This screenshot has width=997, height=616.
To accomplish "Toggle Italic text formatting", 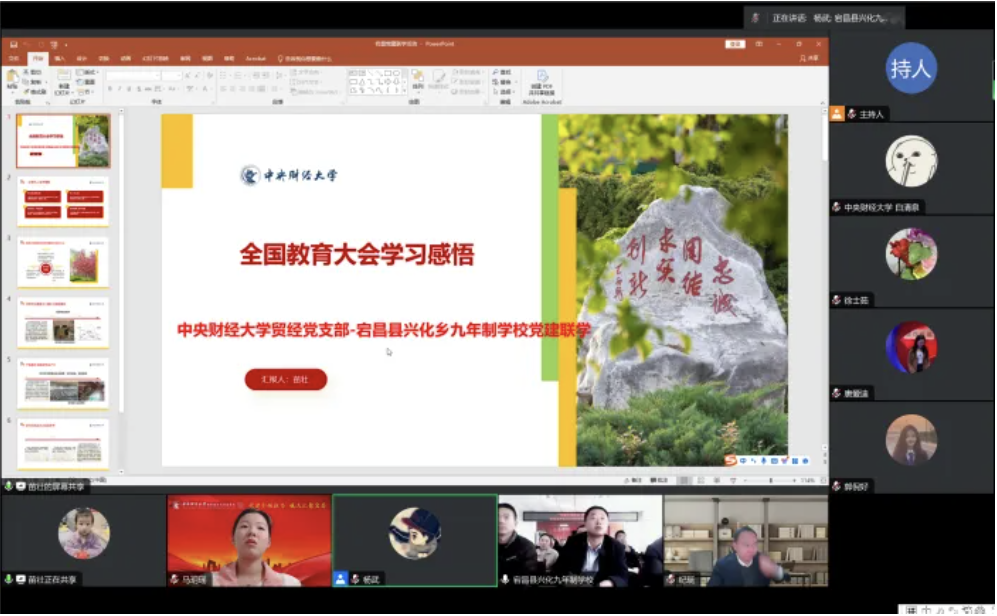I will tap(119, 89).
